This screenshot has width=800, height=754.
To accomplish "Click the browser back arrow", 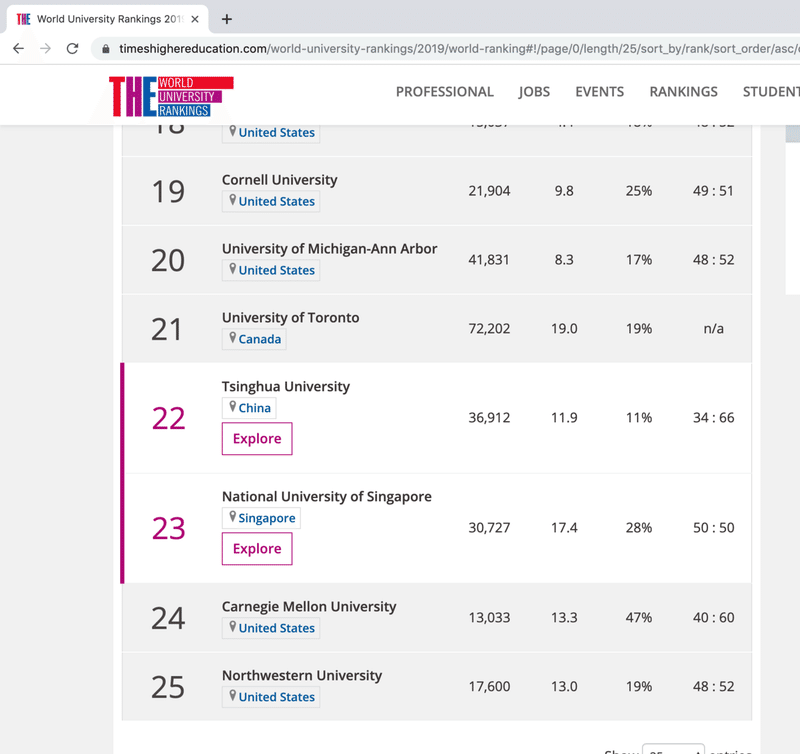I will (x=18, y=48).
